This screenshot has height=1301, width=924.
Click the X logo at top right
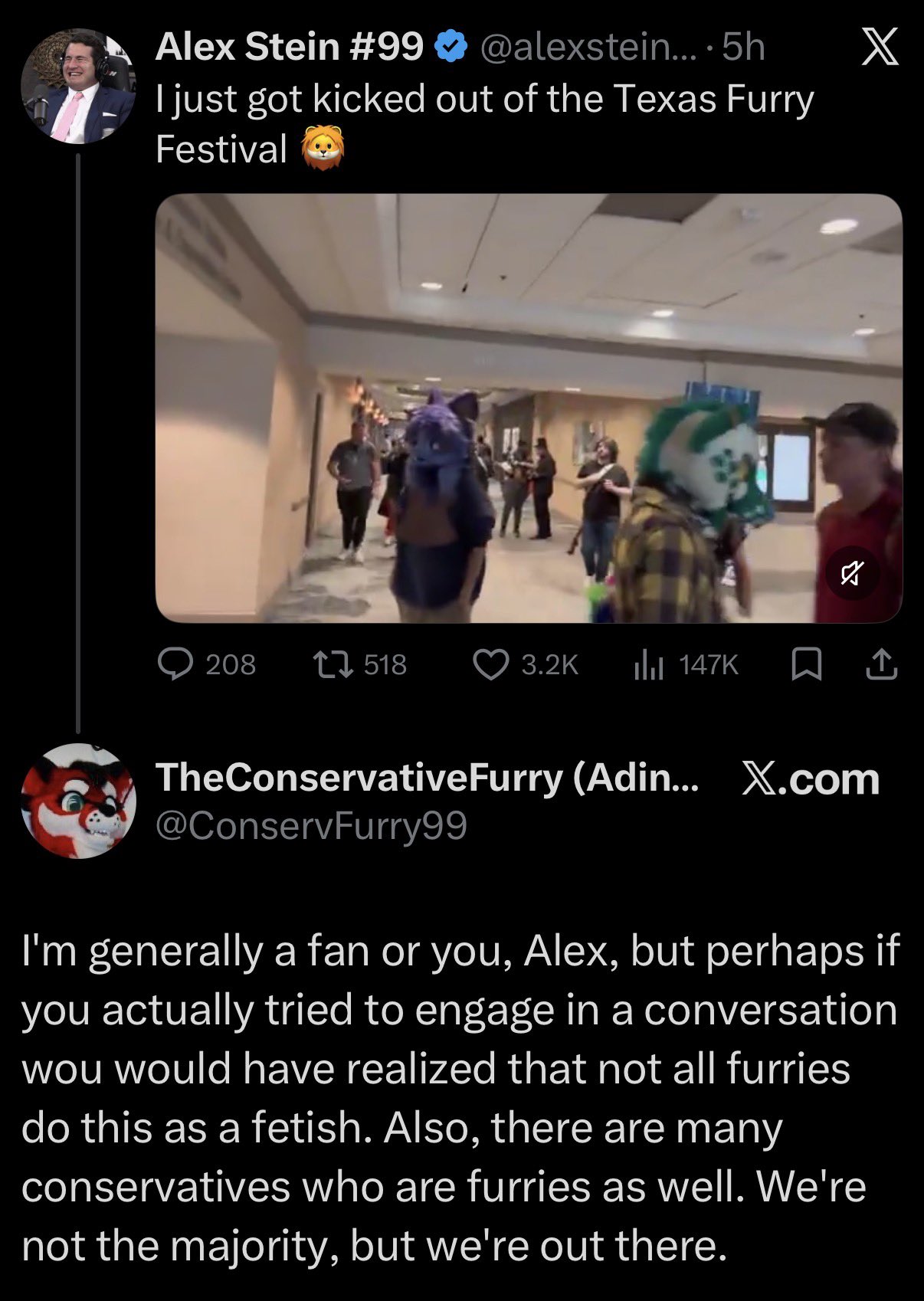click(880, 50)
